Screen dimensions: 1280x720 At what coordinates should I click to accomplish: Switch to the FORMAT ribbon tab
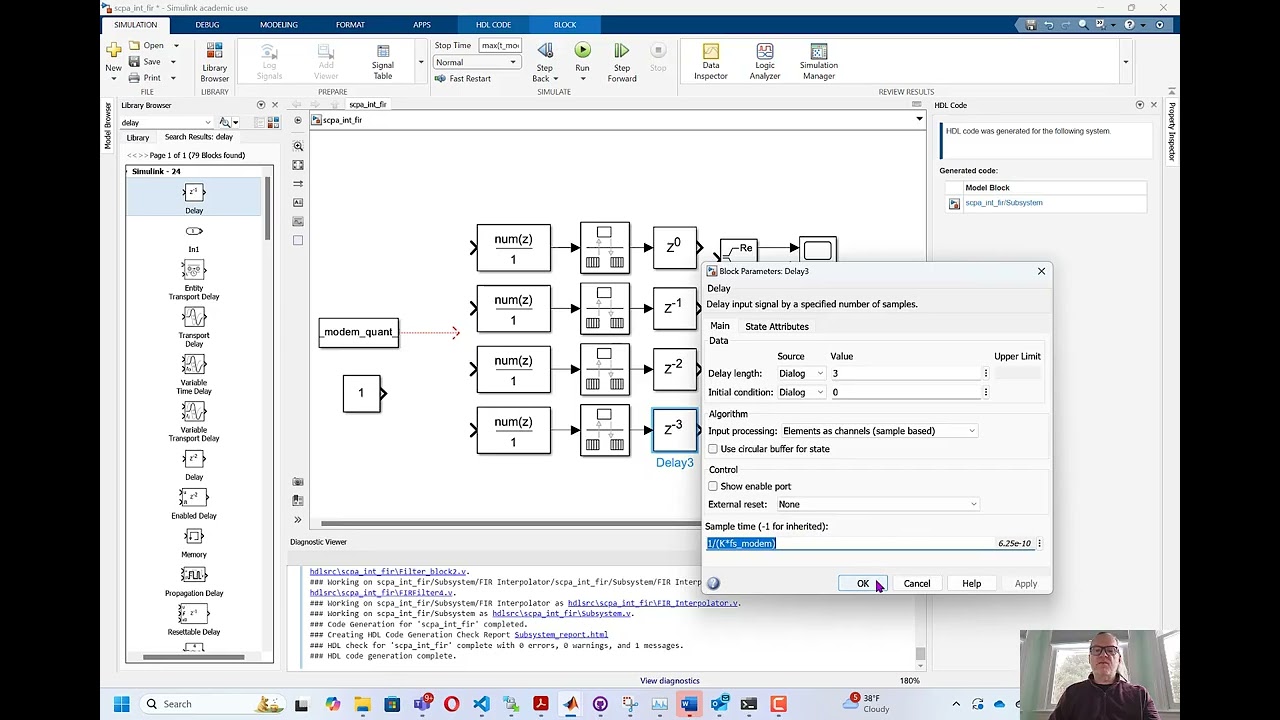pyautogui.click(x=350, y=24)
